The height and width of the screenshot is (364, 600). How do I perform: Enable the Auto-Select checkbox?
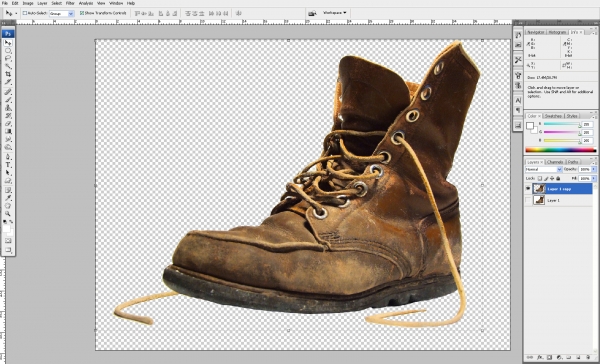click(25, 13)
